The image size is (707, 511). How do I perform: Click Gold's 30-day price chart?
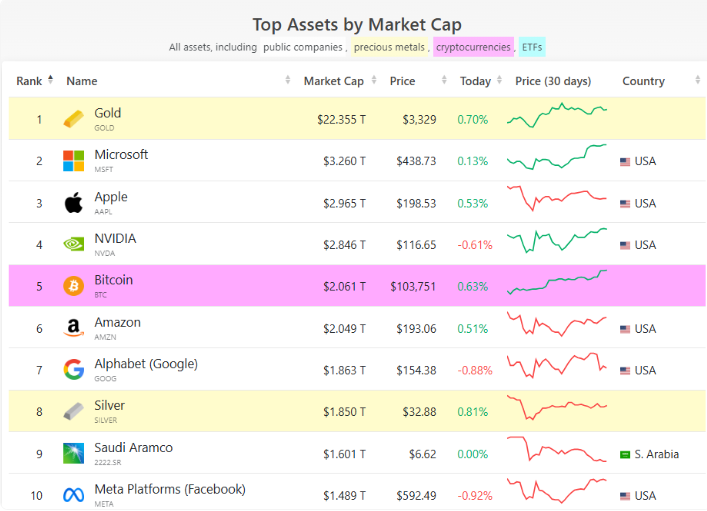pos(557,115)
